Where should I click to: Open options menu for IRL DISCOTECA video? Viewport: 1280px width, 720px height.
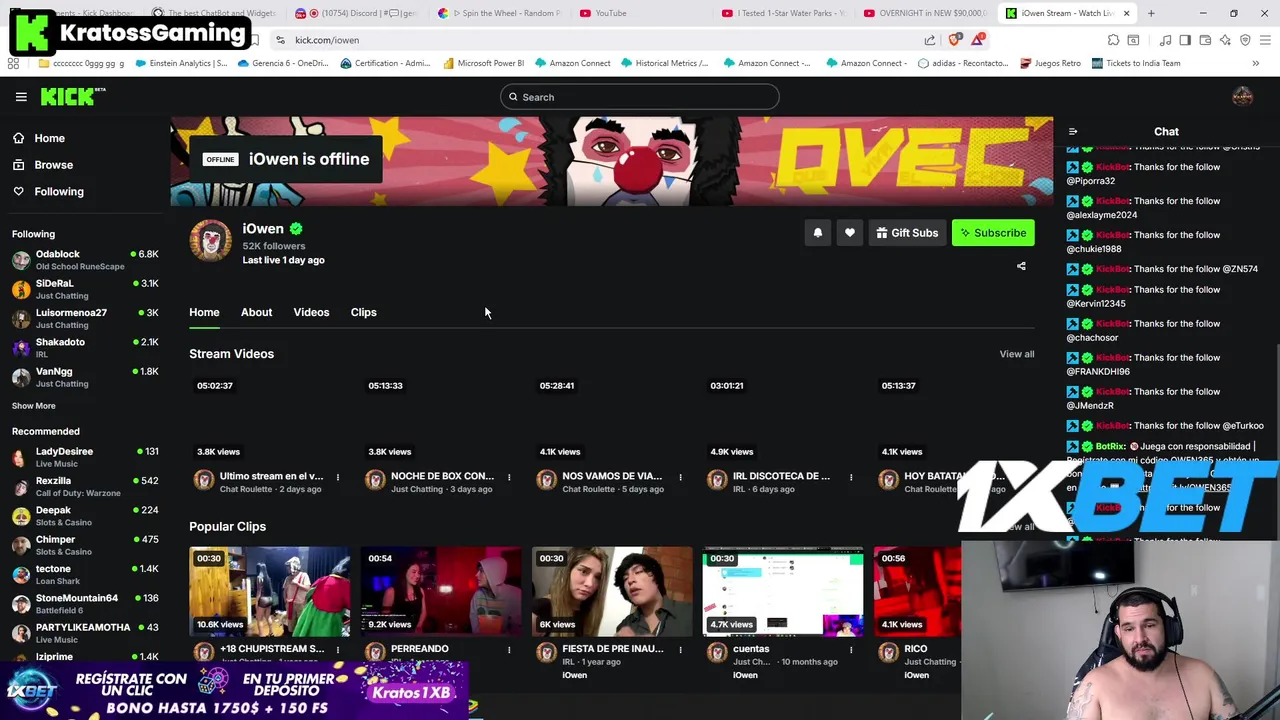click(851, 477)
